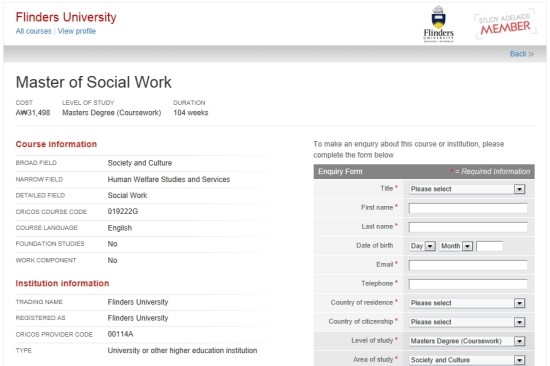
Task: Open the View profile link
Action: (x=77, y=31)
